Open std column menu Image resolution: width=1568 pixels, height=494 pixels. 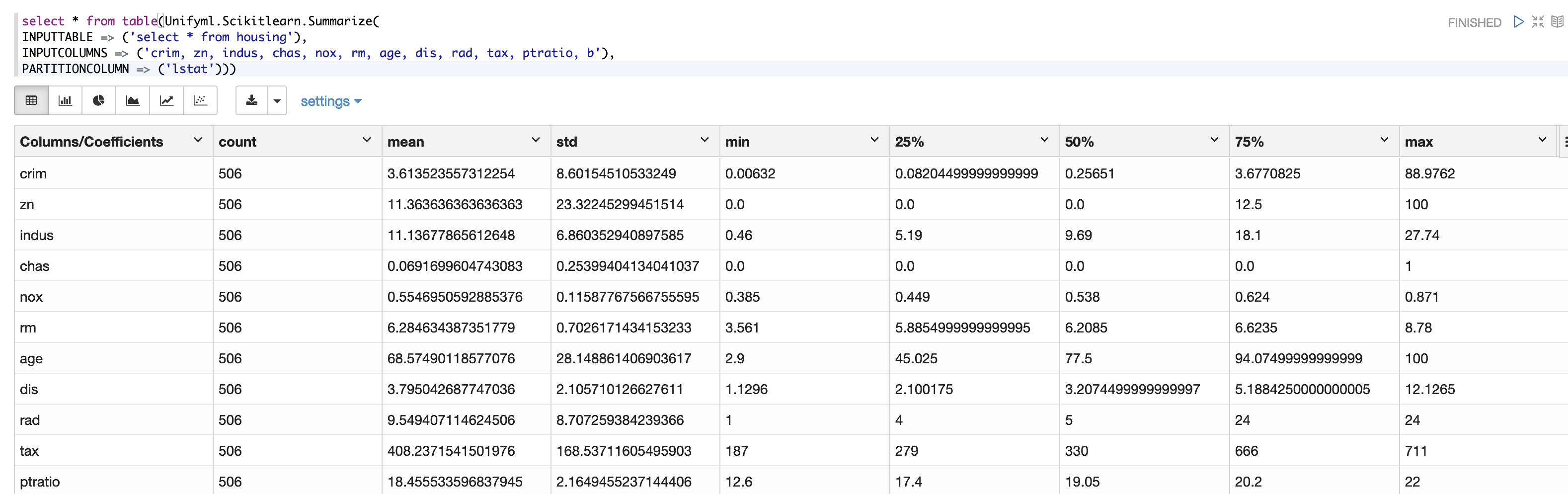click(x=705, y=140)
